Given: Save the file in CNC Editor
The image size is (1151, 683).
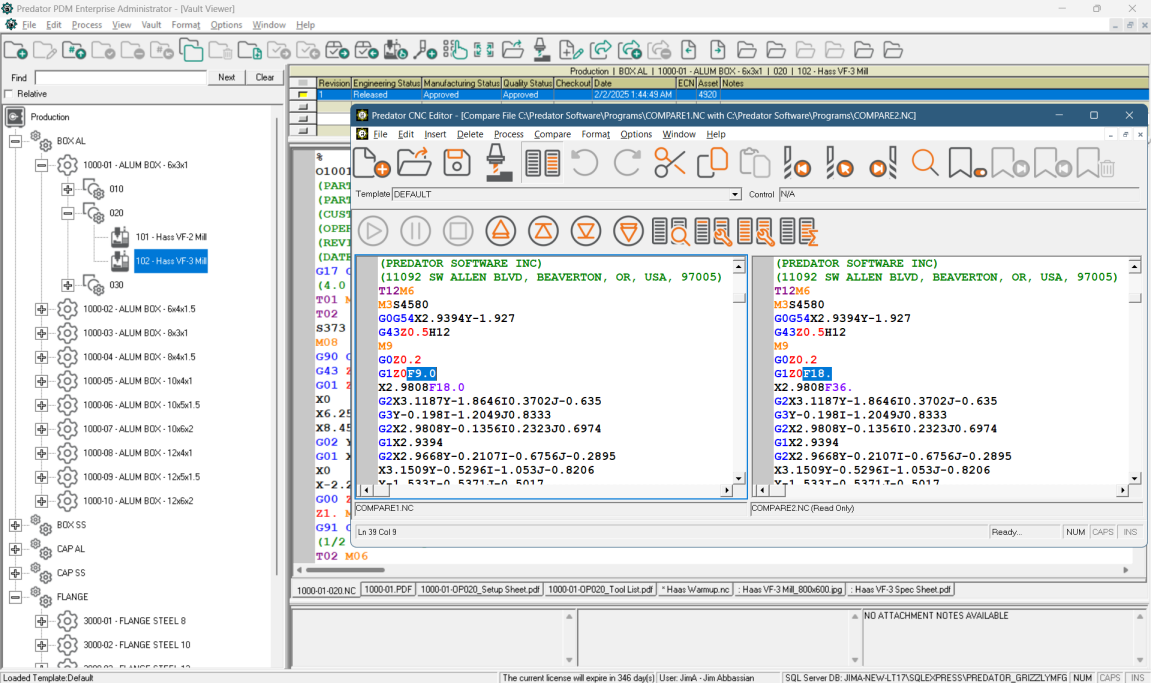Looking at the screenshot, I should 456,161.
